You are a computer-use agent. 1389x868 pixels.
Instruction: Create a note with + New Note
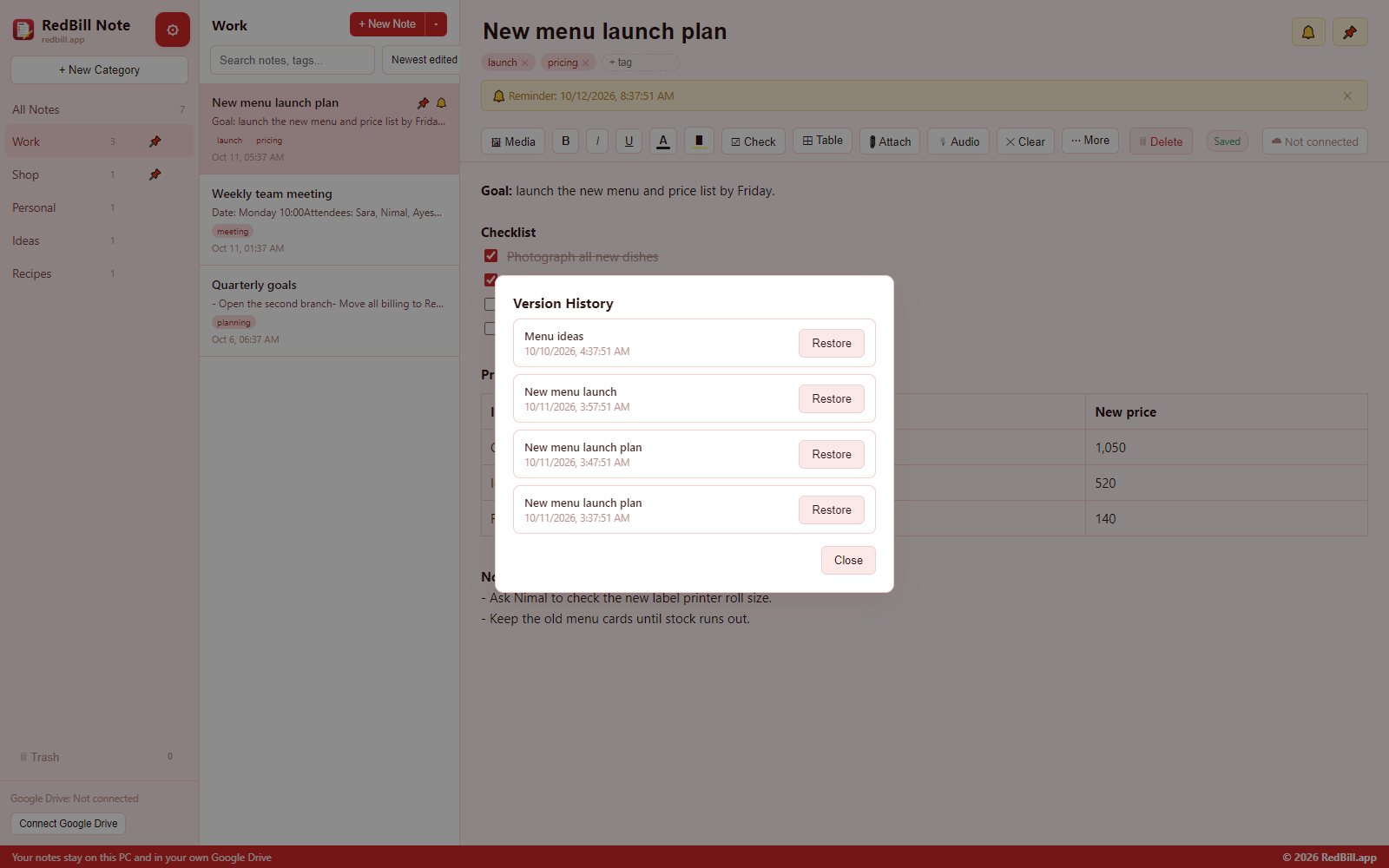point(387,24)
